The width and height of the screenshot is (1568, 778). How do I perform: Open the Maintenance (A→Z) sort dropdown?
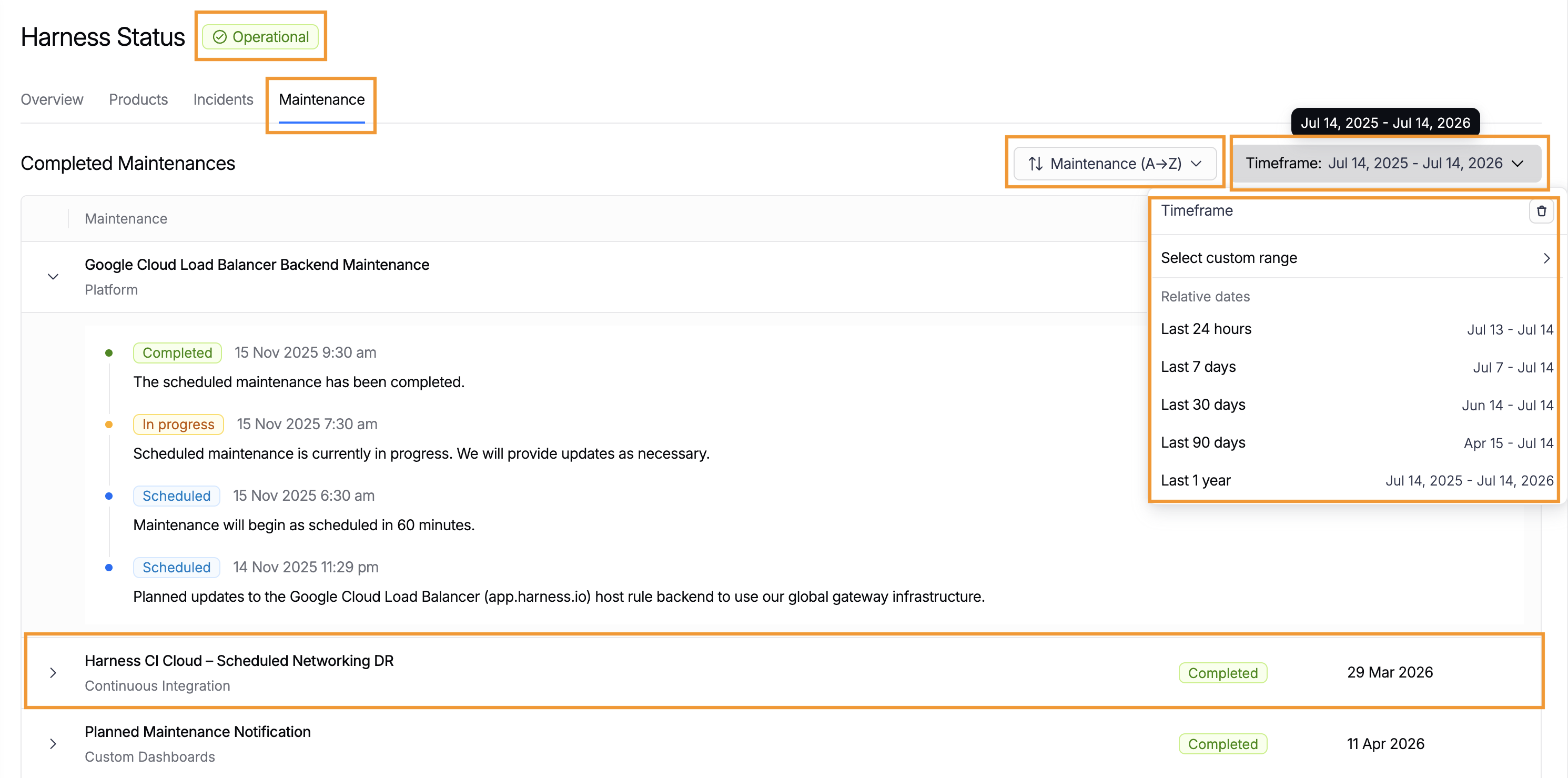click(1115, 164)
